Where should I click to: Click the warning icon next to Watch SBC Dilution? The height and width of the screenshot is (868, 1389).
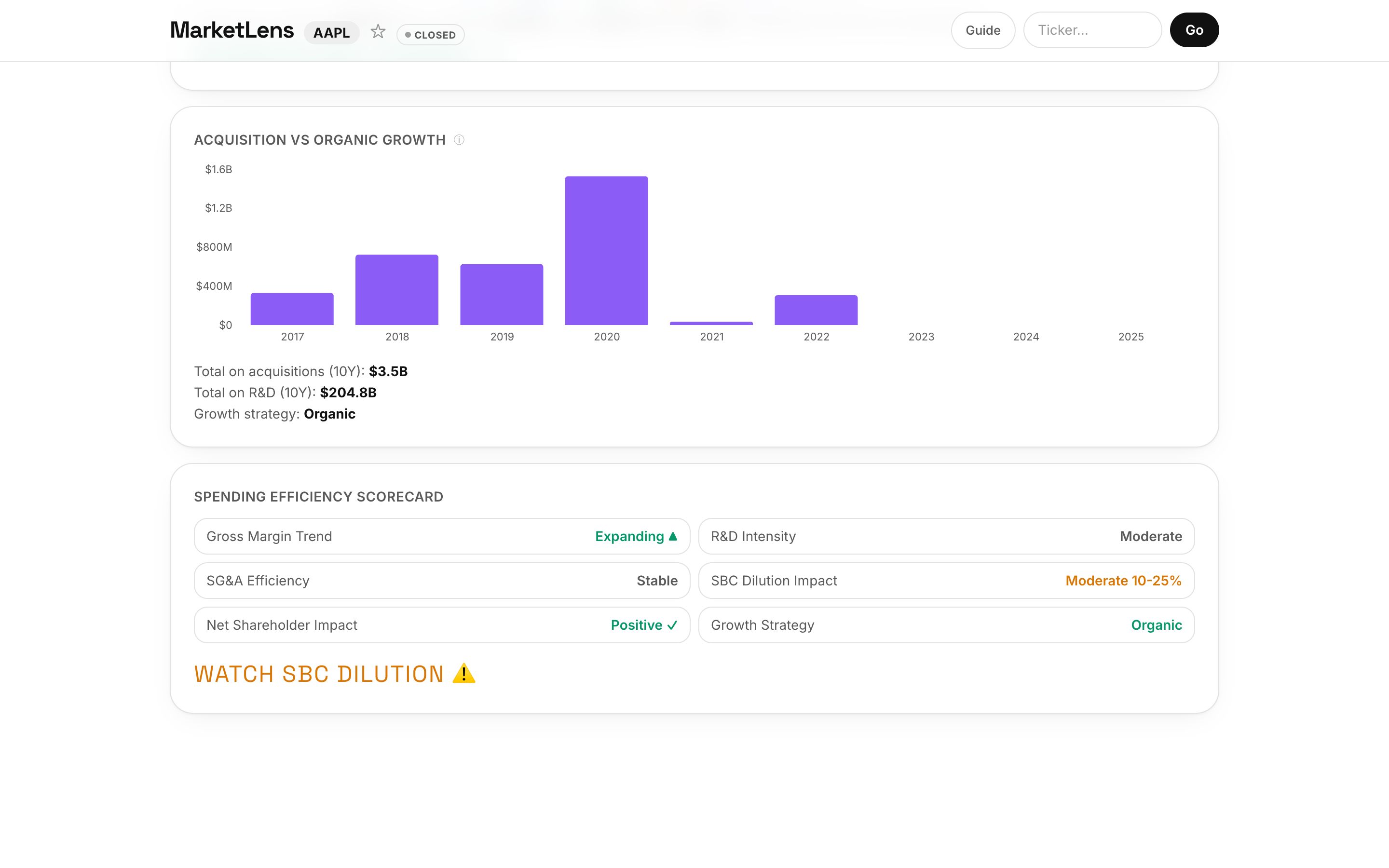(464, 673)
